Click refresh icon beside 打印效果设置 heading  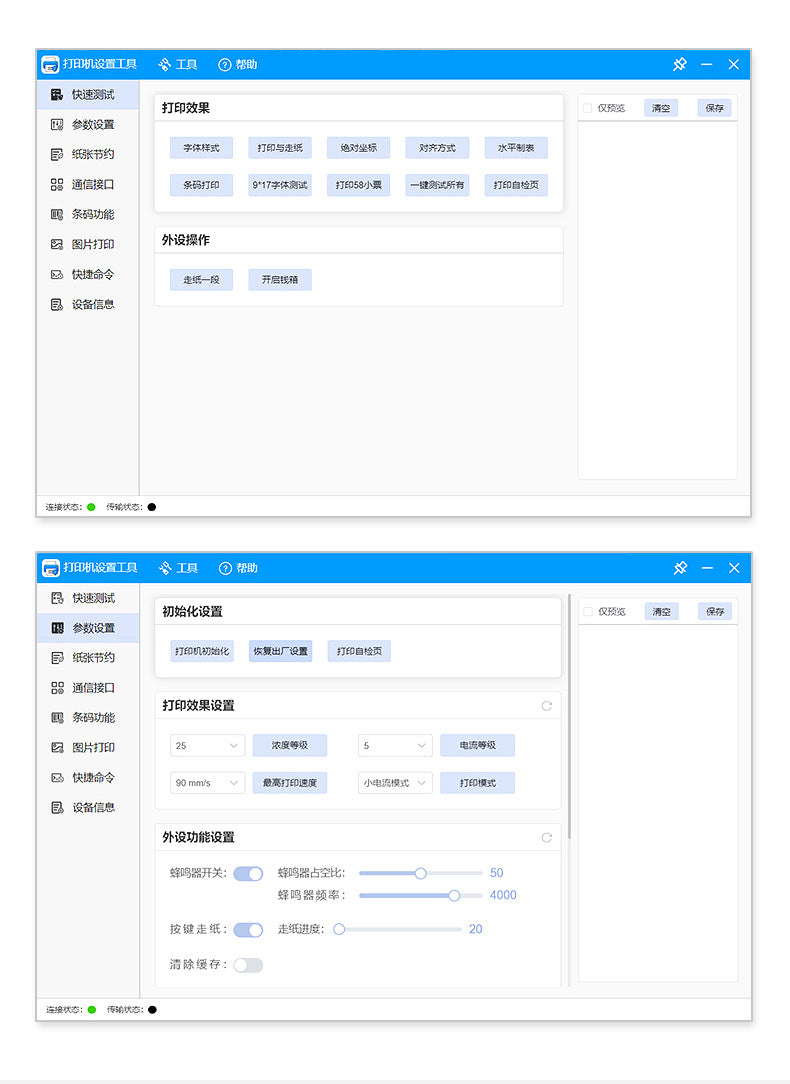click(x=547, y=706)
